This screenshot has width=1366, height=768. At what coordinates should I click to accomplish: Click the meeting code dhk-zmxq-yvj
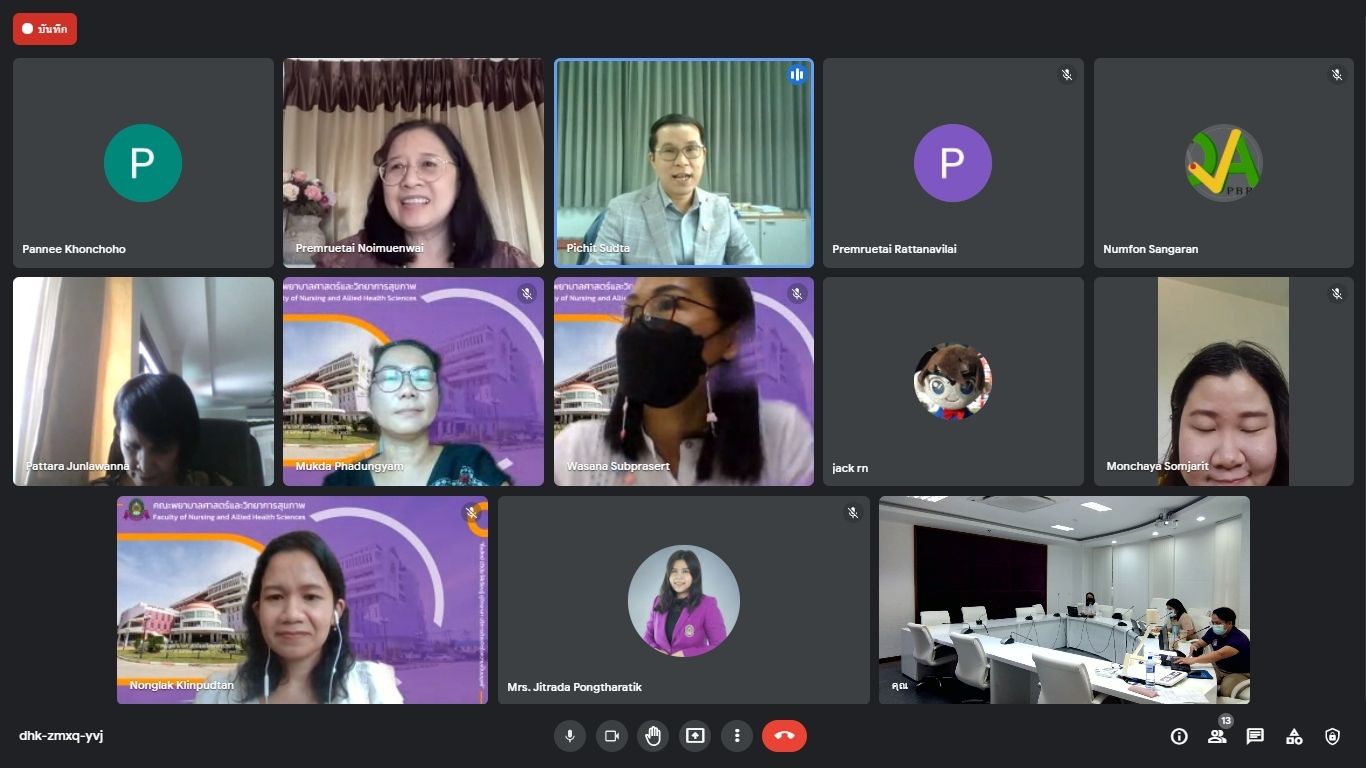tap(61, 736)
